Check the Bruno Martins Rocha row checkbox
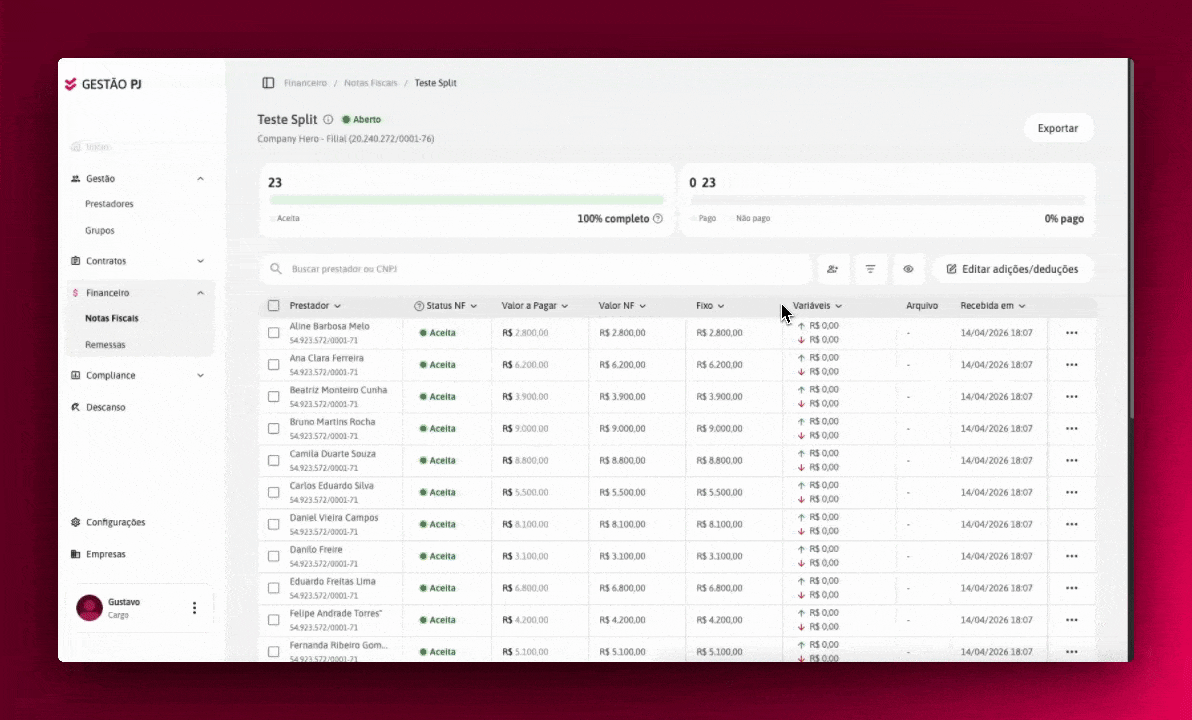Screen dimensions: 1192x720 274,429
